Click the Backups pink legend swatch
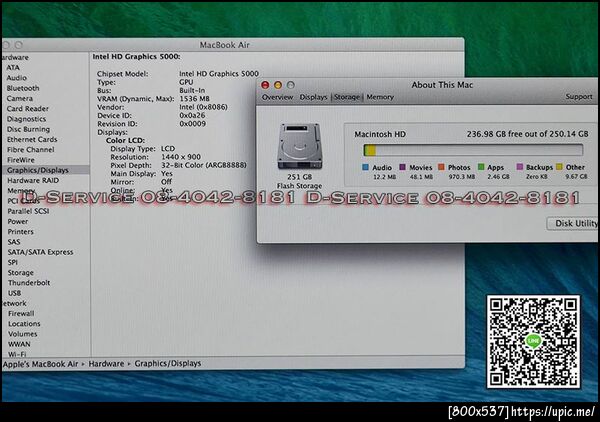 click(520, 167)
